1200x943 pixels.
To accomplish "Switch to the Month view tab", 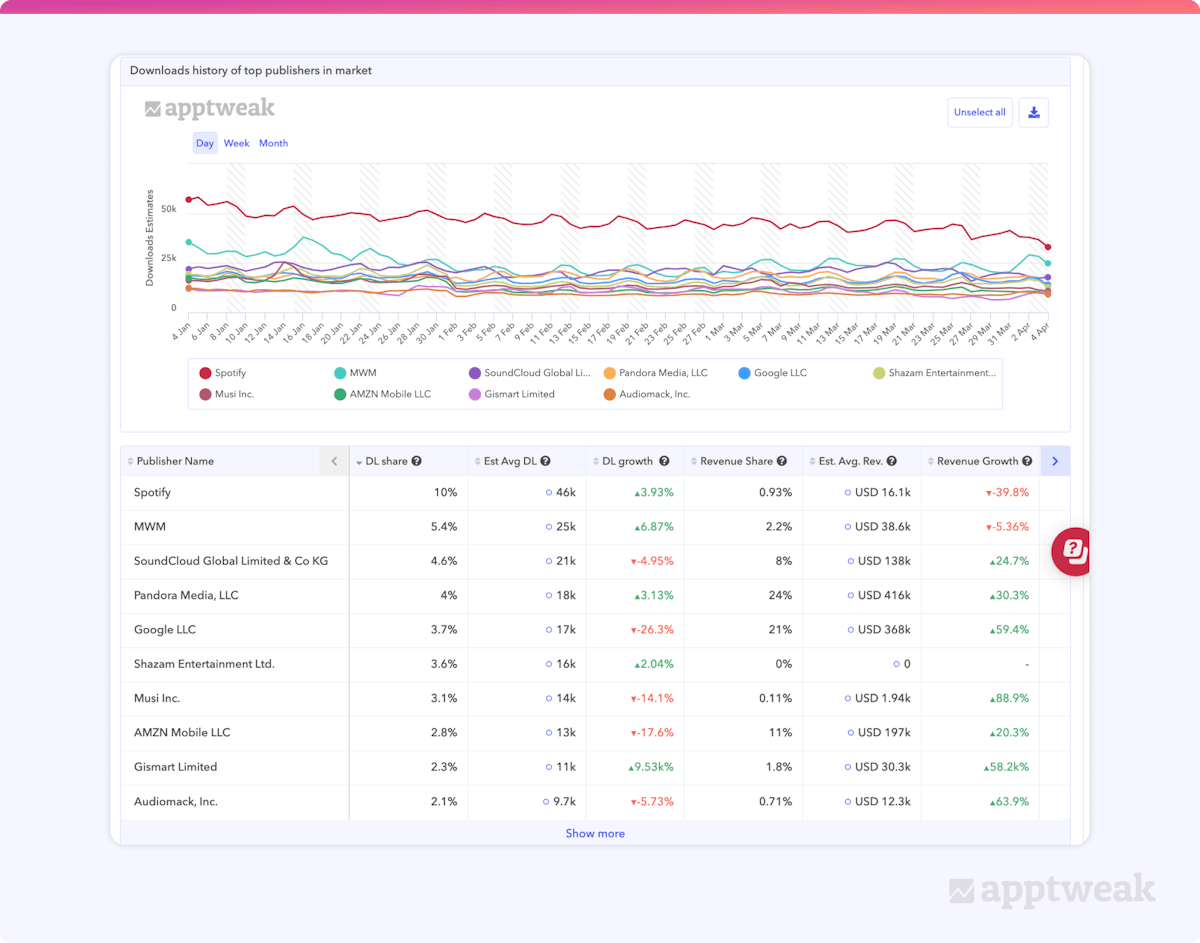I will 273,143.
